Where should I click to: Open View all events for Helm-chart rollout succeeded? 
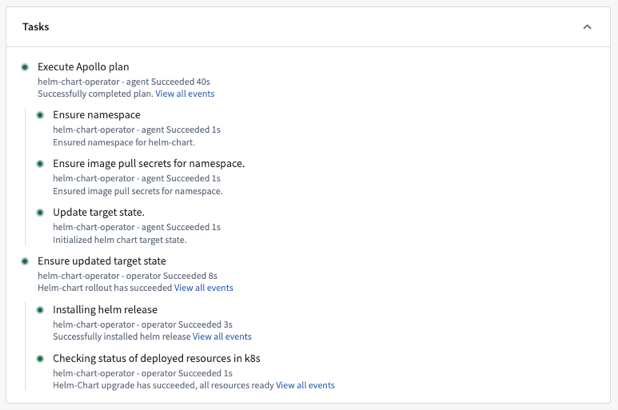coord(203,288)
